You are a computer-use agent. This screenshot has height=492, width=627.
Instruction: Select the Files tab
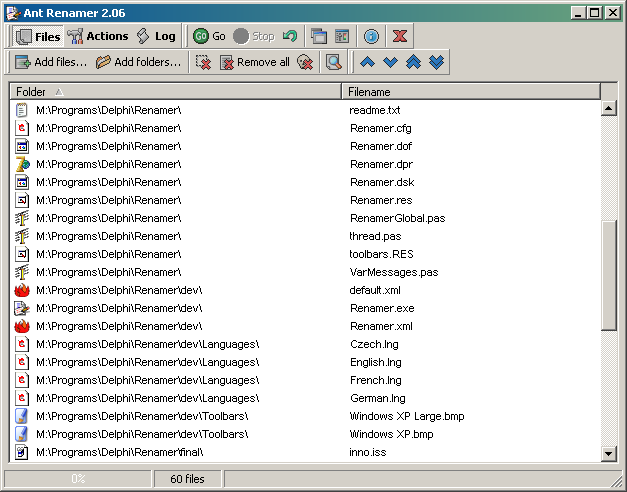click(x=38, y=36)
